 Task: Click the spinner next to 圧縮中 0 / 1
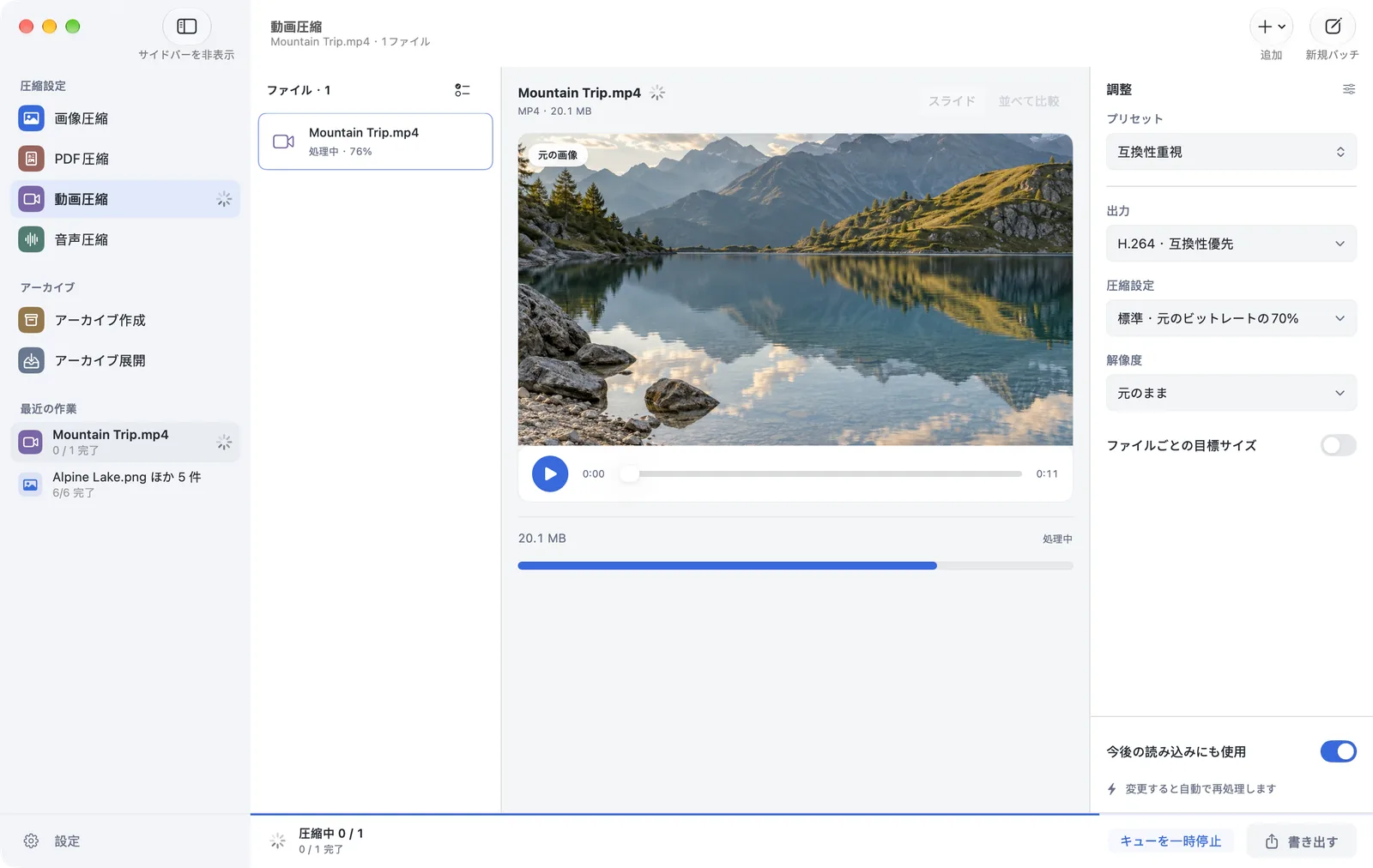tap(278, 841)
